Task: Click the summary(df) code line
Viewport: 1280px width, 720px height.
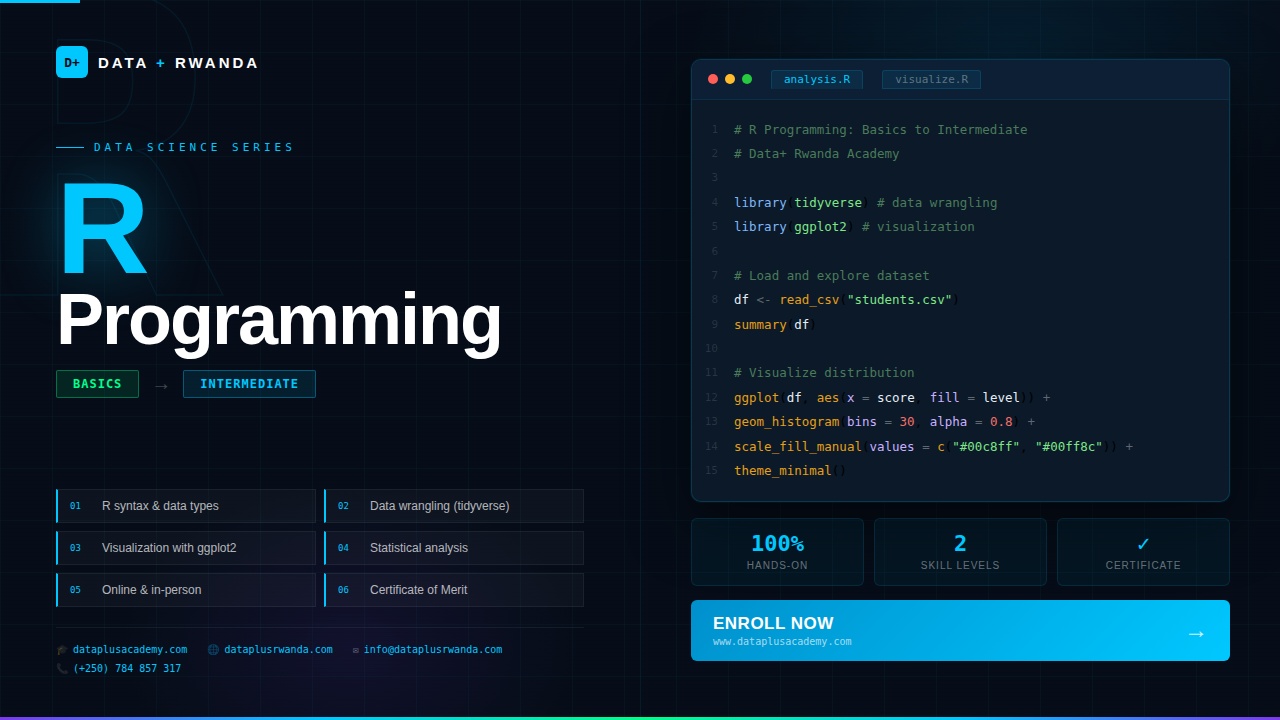Action: [x=775, y=325]
